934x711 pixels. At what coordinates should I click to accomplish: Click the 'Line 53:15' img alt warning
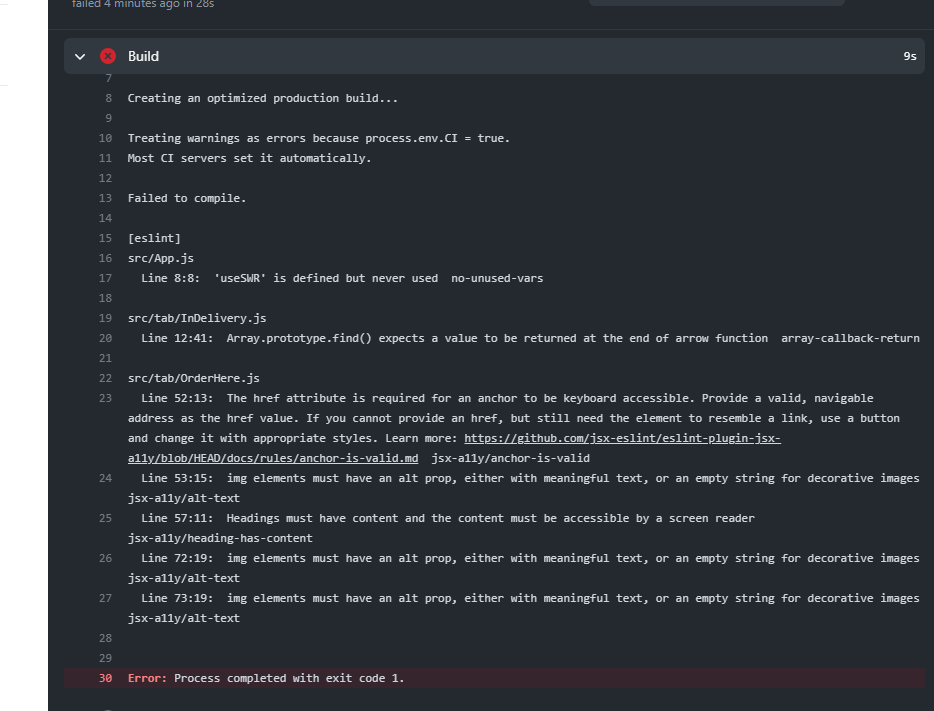524,488
